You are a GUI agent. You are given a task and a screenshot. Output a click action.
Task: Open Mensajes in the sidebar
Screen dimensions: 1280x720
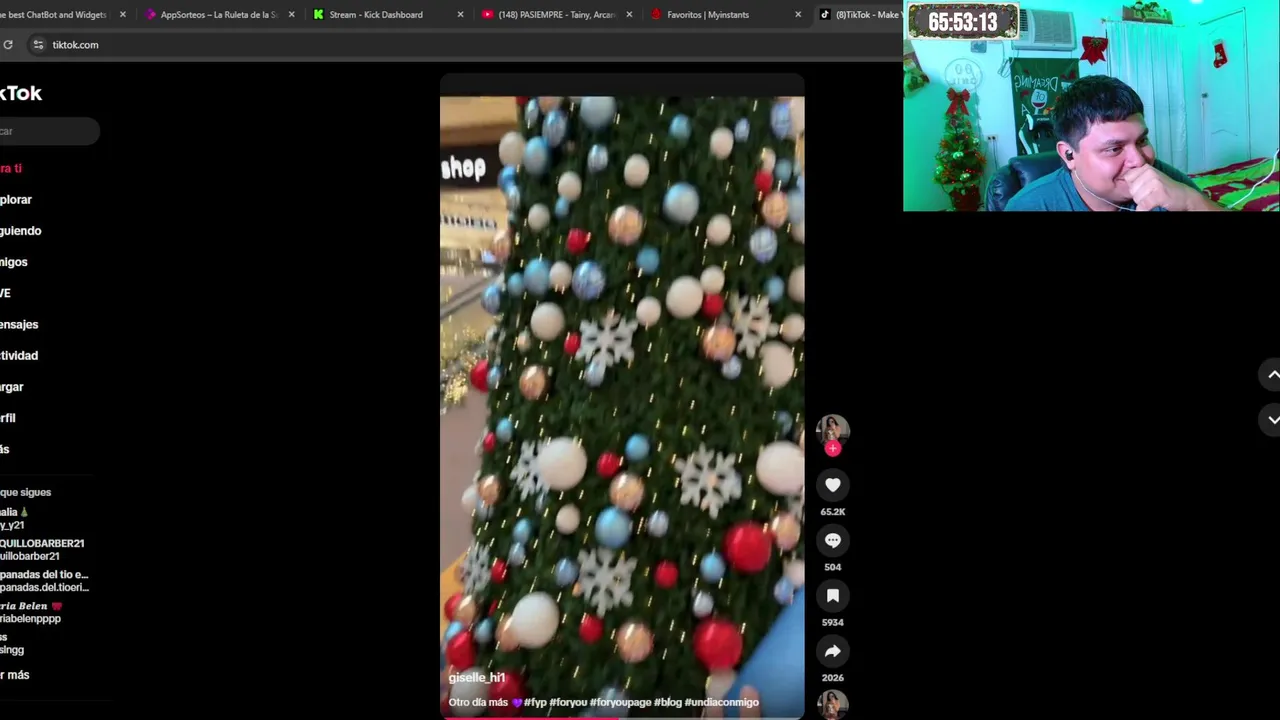pyautogui.click(x=19, y=324)
